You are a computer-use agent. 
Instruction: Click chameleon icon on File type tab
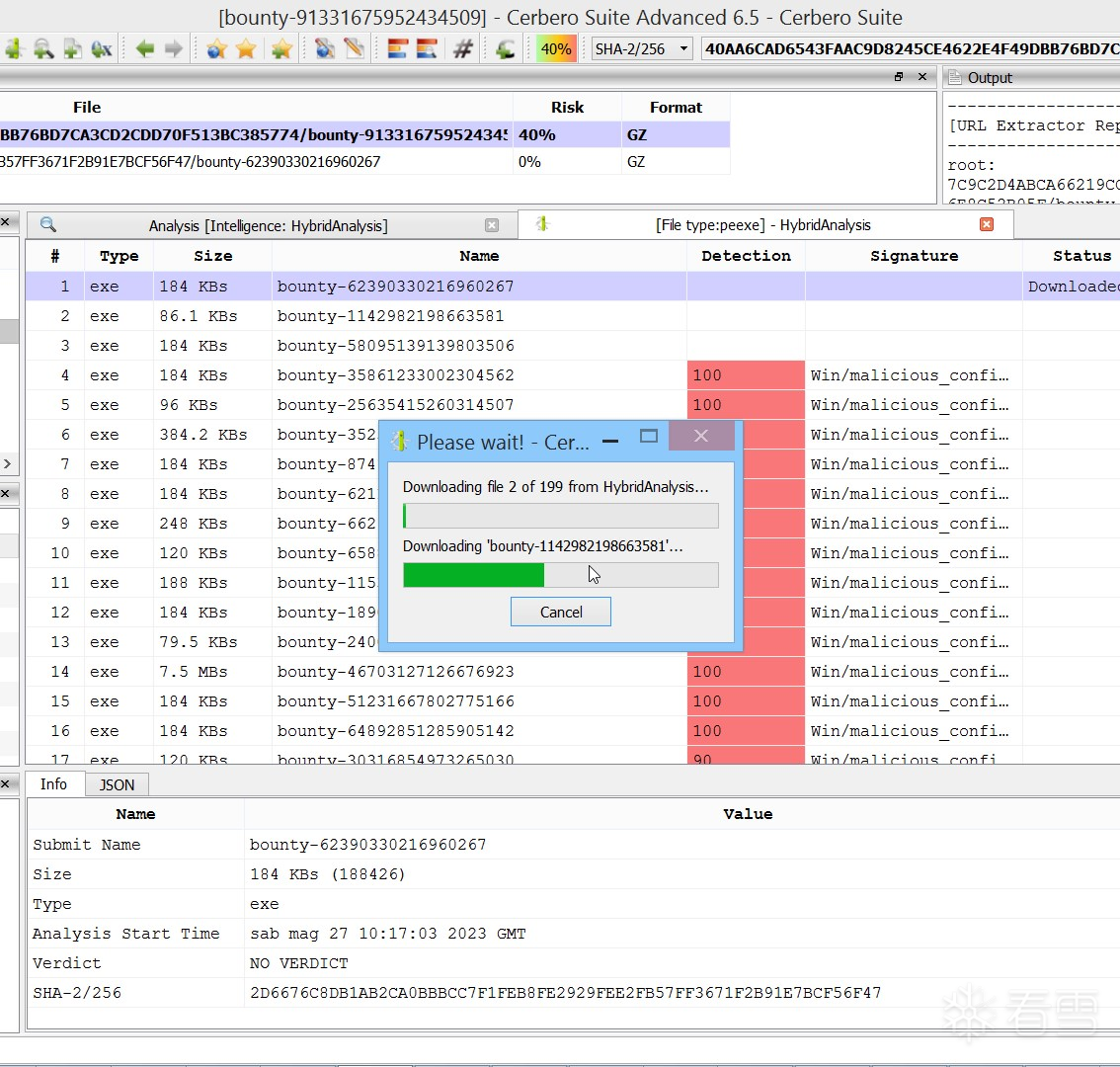tap(543, 223)
